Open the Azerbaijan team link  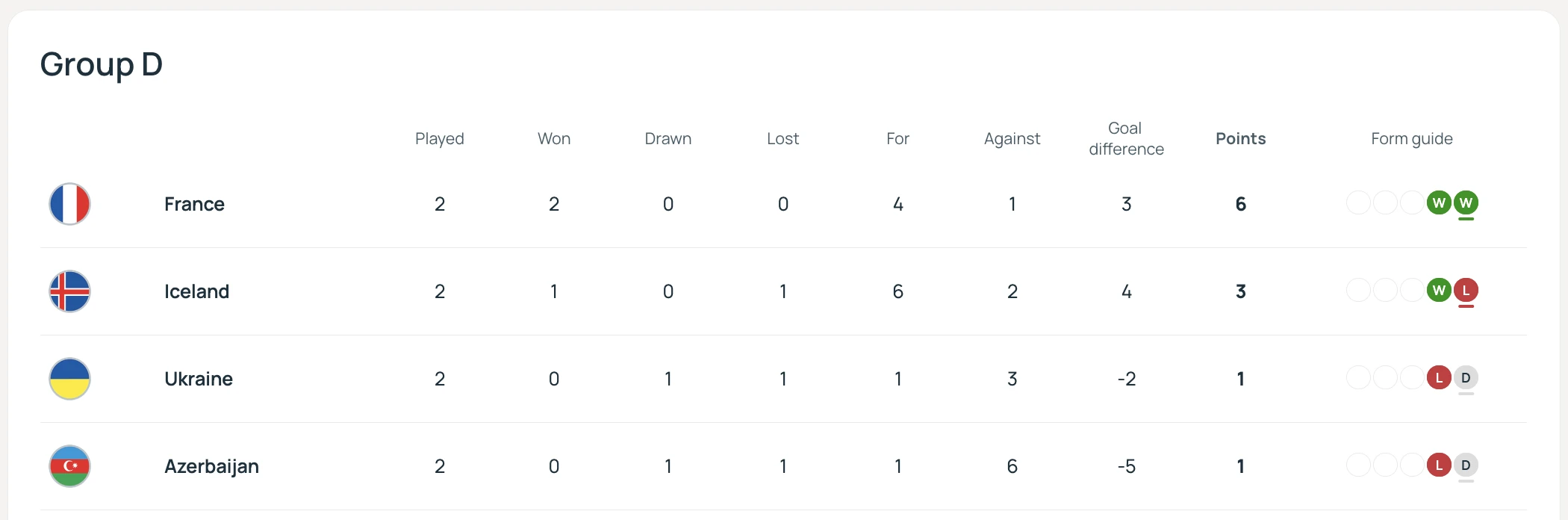211,466
